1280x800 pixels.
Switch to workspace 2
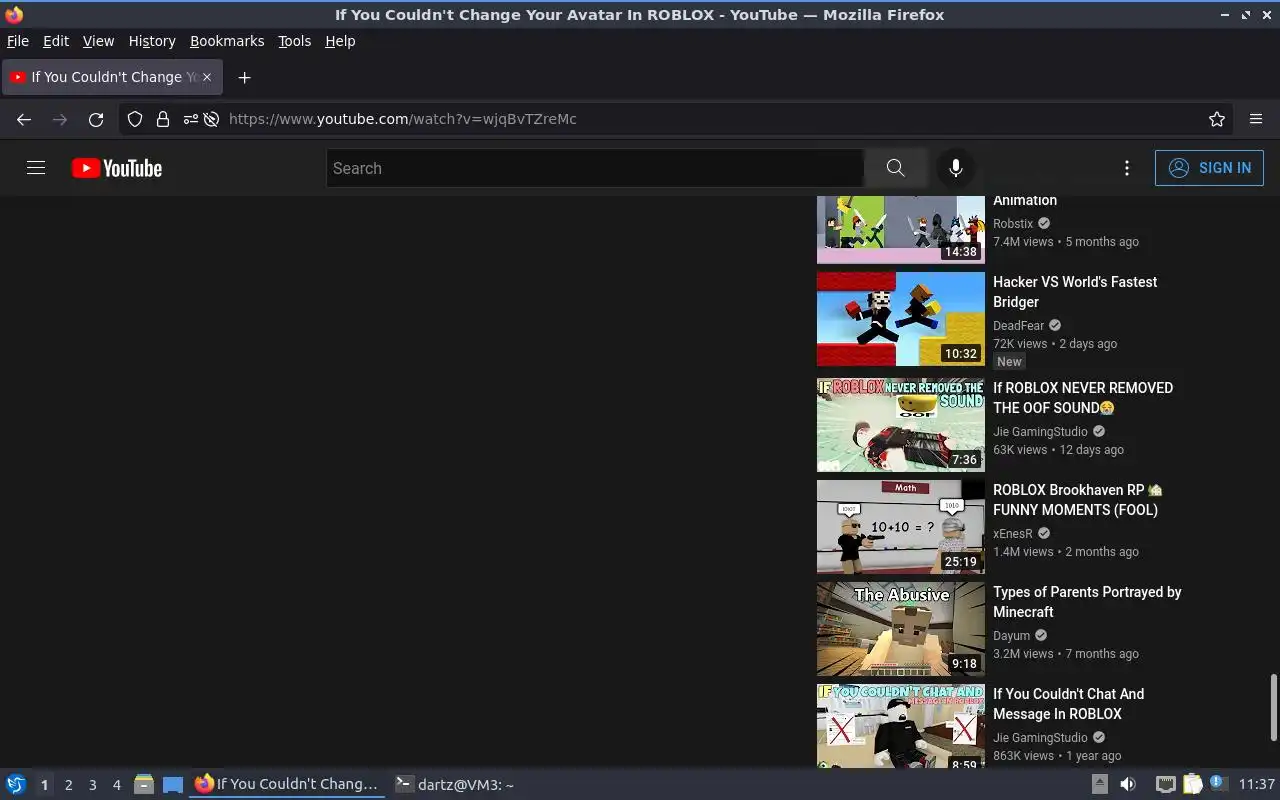[68, 785]
